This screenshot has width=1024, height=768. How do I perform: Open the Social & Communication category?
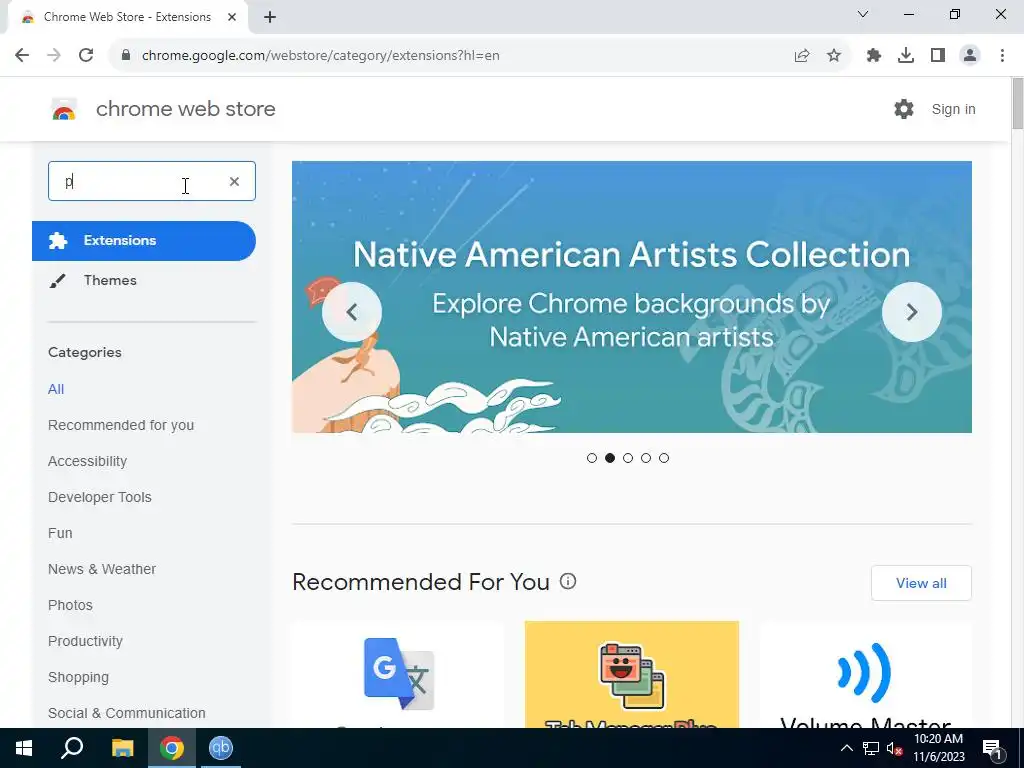[127, 713]
